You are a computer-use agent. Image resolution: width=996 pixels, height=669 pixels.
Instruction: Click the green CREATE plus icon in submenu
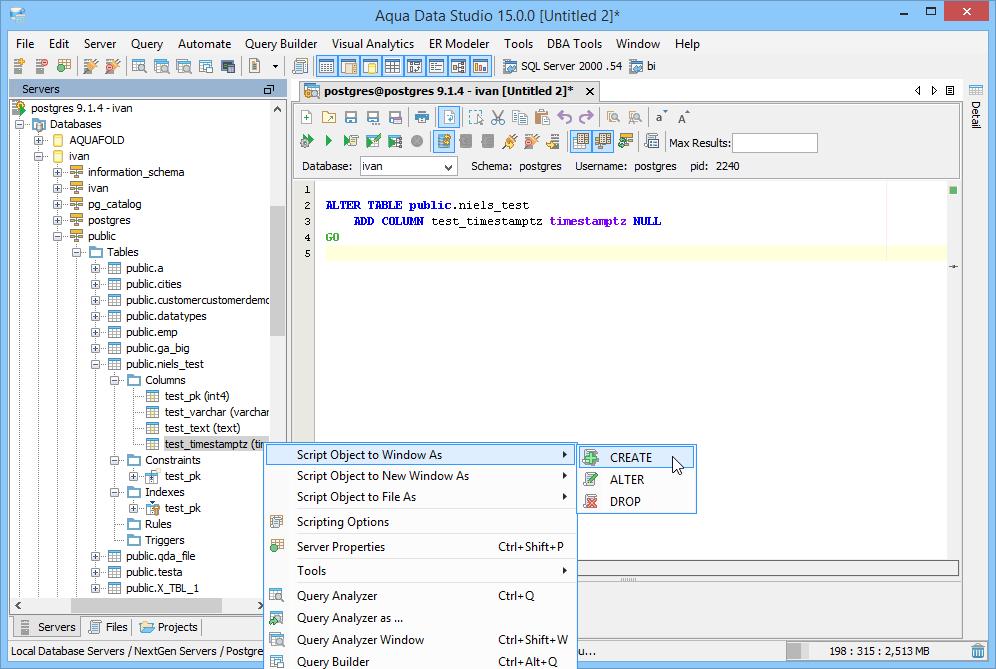point(591,457)
